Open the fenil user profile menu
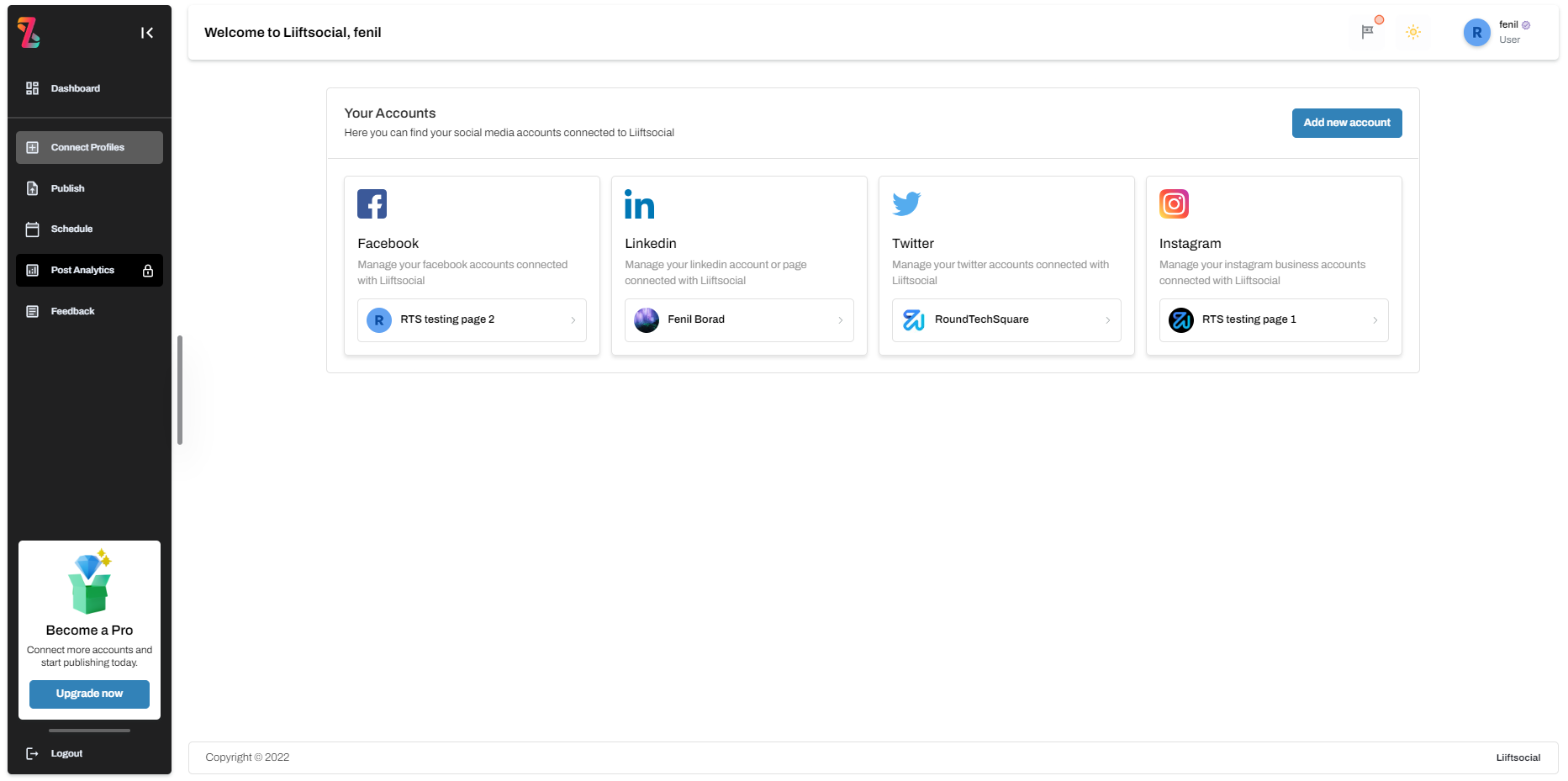The width and height of the screenshot is (1568, 781). [x=1499, y=32]
